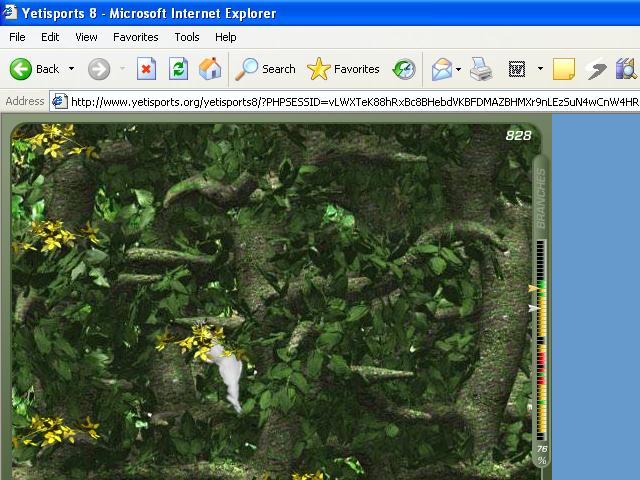
Task: Expand the Mail button dropdown arrow
Action: pos(458,69)
